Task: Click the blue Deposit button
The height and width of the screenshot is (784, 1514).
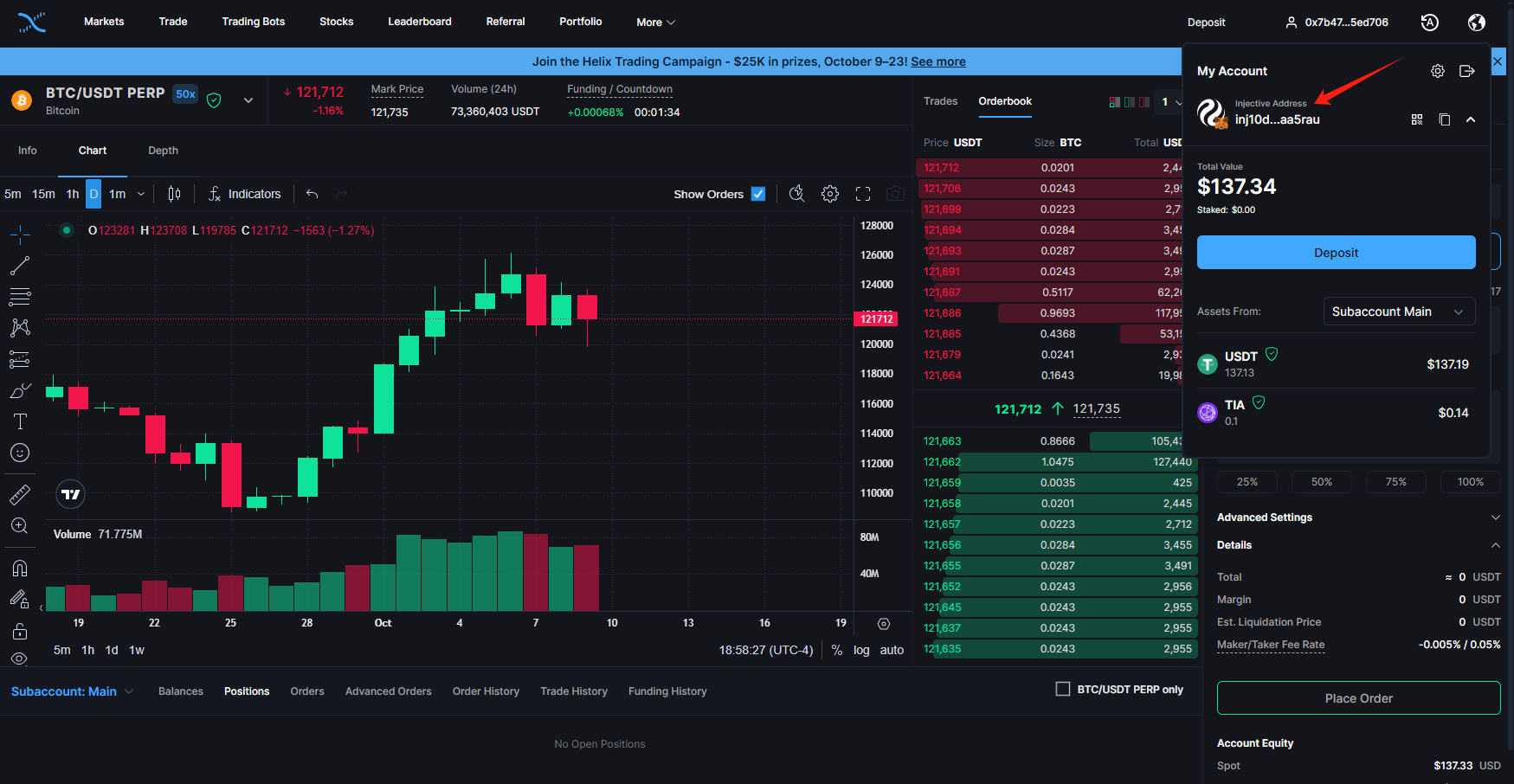Action: 1336,253
